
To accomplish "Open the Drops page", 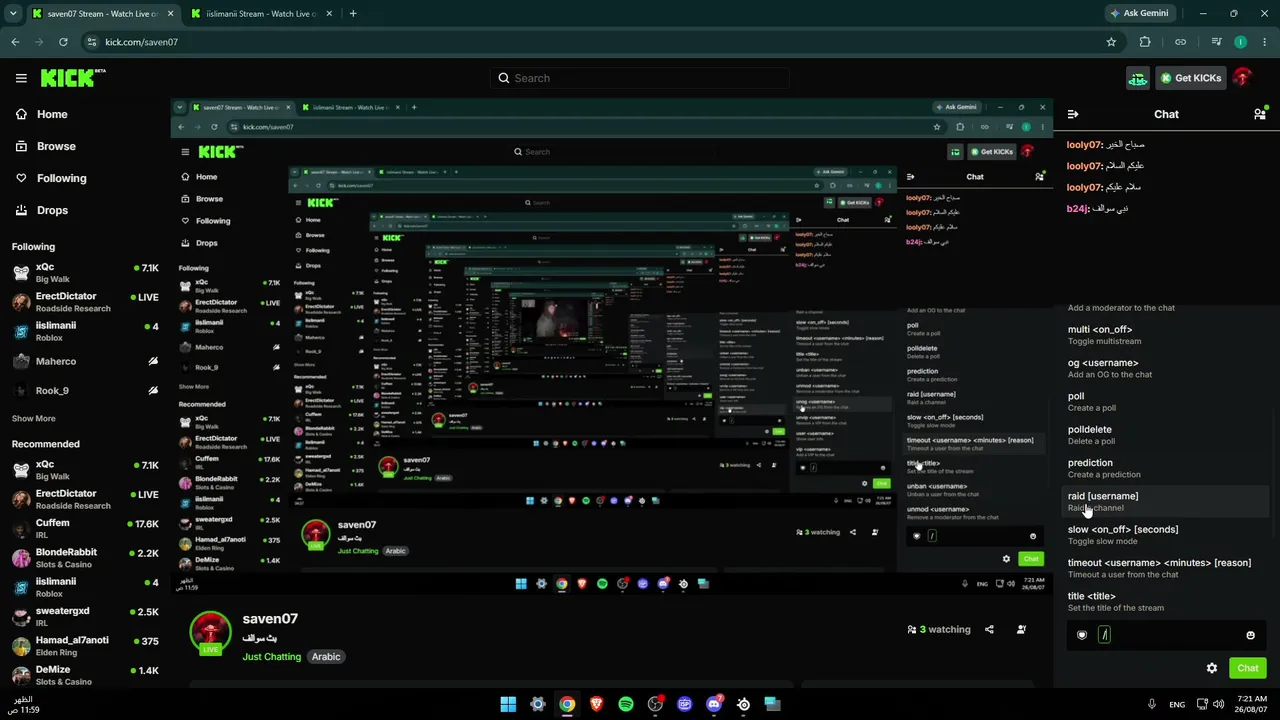I will (52, 210).
